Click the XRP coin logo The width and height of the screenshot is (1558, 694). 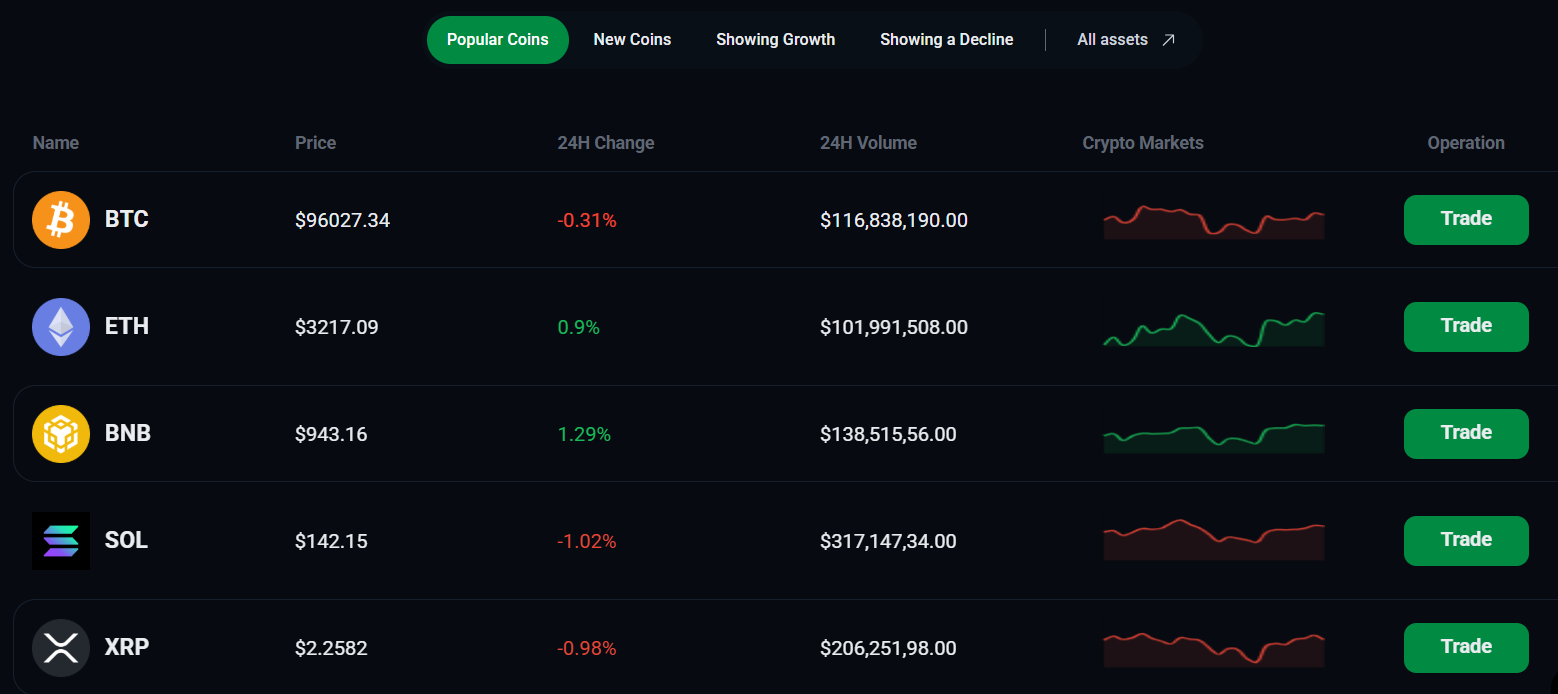coord(60,647)
